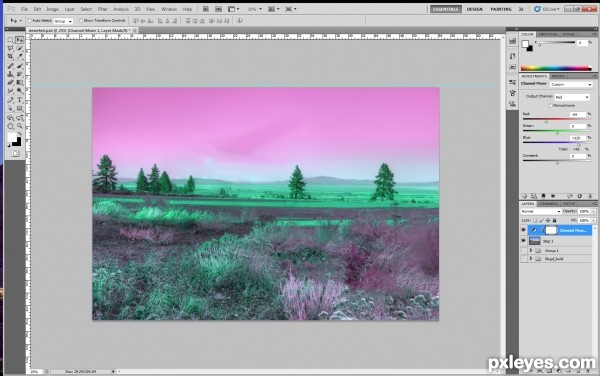Enable the Monochrome checkbox

(550, 105)
